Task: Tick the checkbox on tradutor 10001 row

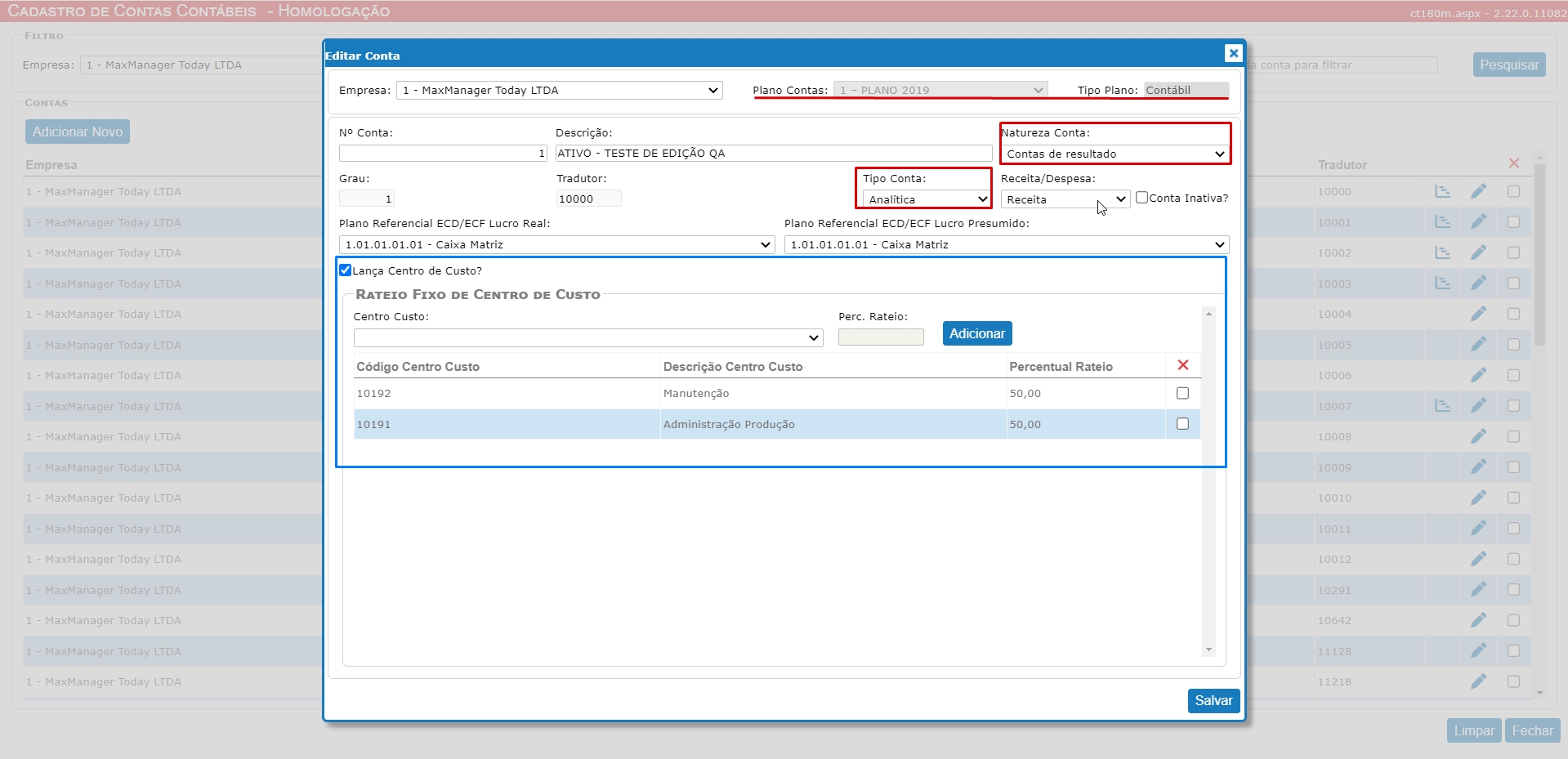Action: (1513, 221)
